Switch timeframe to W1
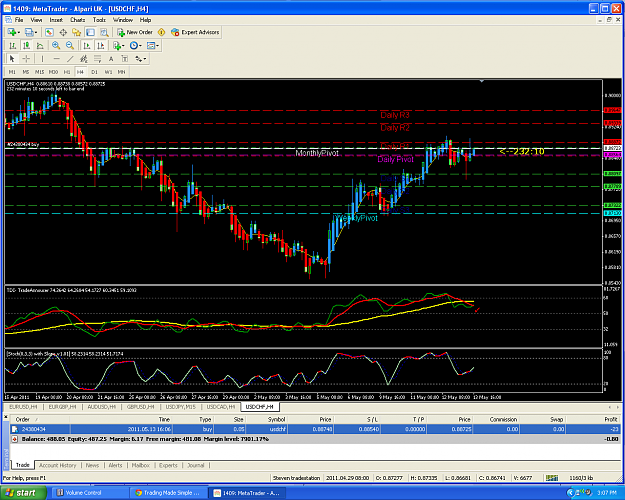Image resolution: width=625 pixels, height=500 pixels. (108, 72)
